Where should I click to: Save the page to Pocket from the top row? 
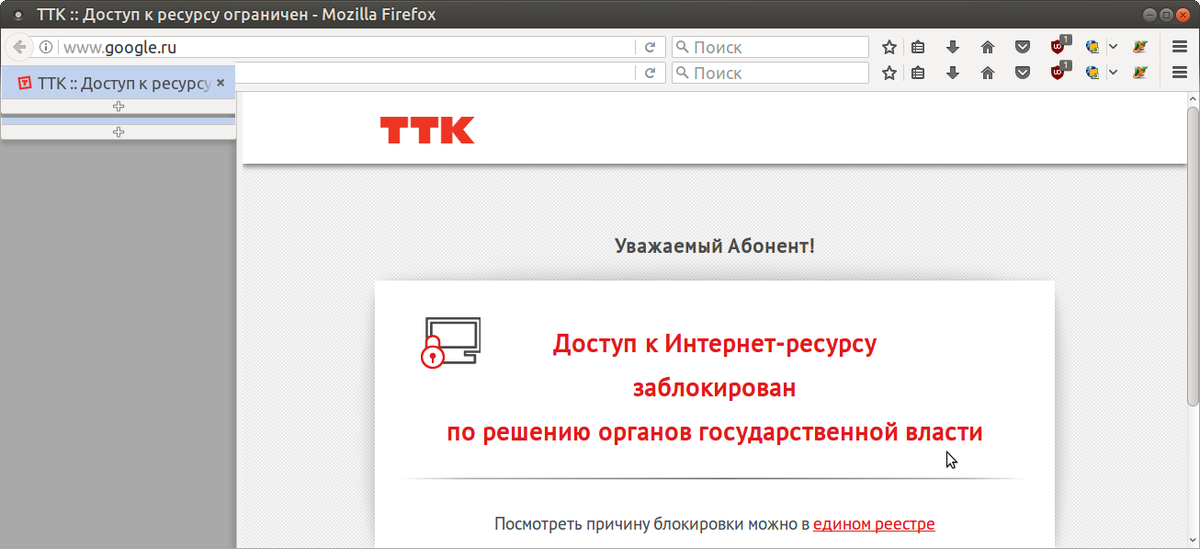(x=1022, y=47)
